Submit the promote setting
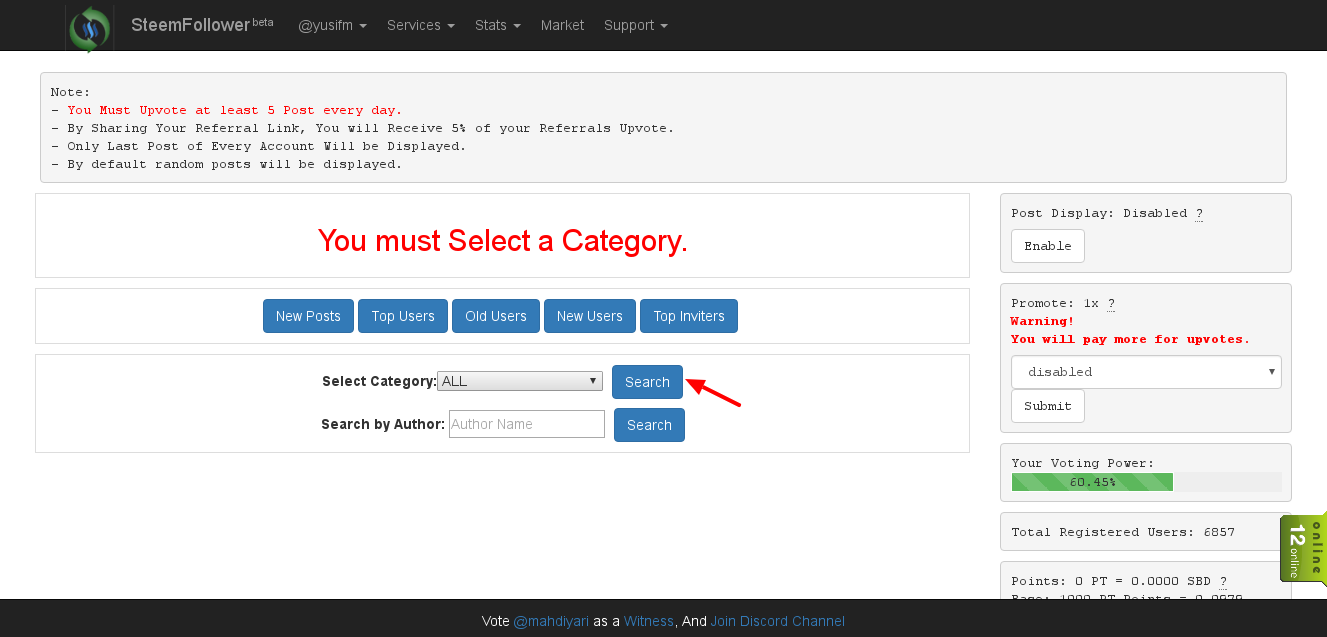 (1047, 405)
